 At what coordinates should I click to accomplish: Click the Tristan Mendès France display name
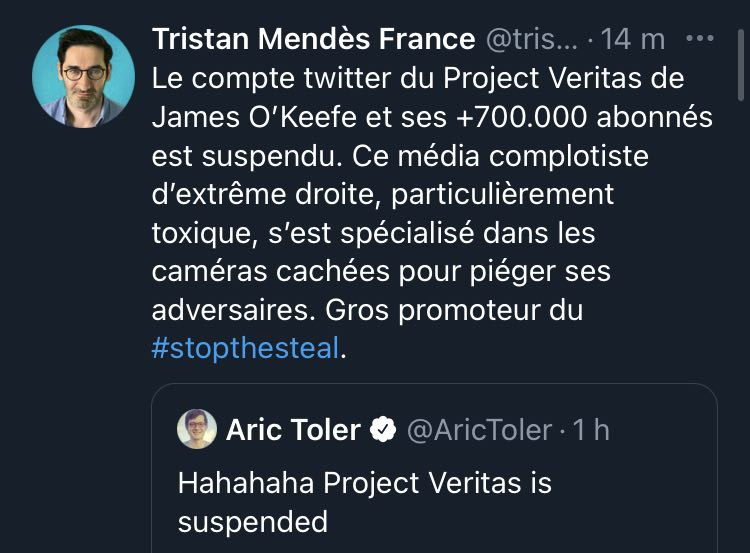pos(313,39)
